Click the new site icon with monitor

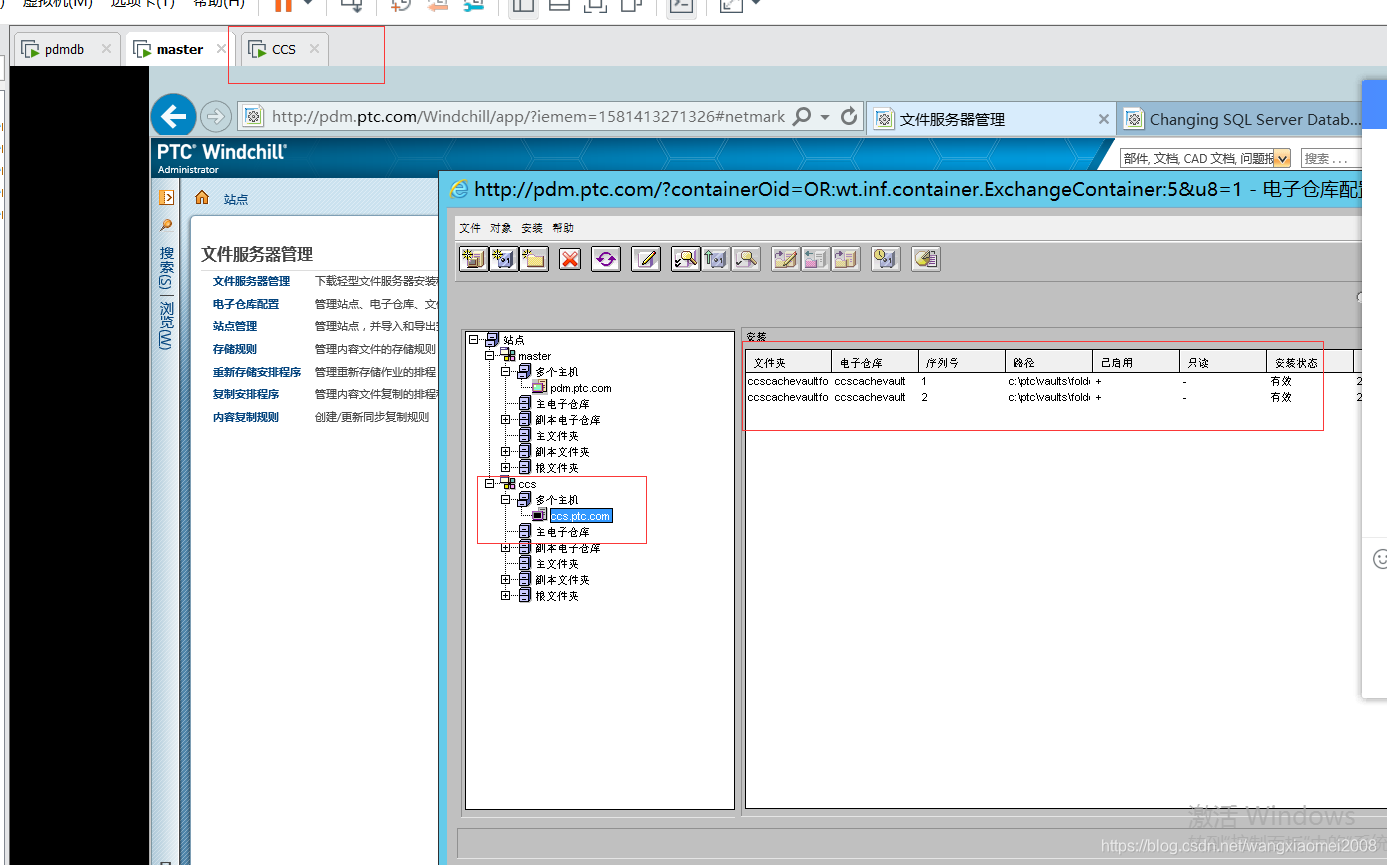[473, 259]
